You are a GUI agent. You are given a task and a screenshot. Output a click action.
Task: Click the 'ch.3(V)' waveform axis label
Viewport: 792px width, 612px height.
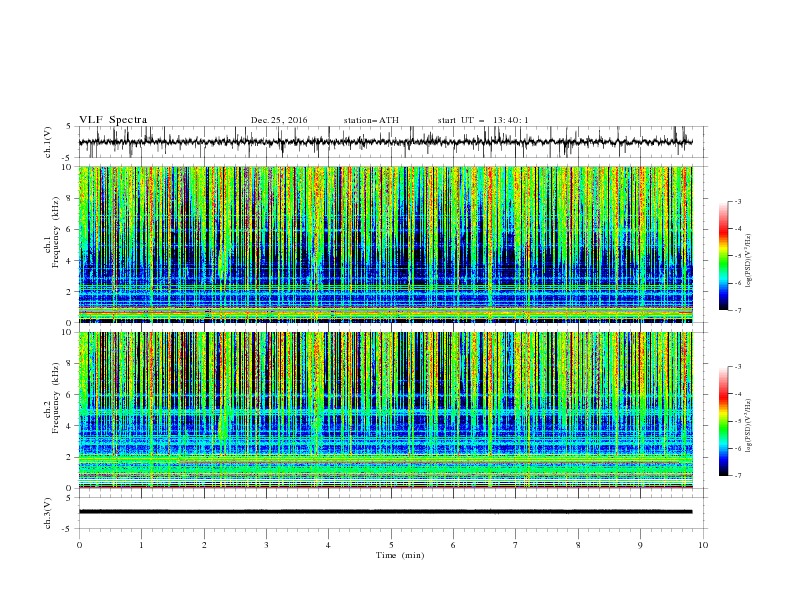click(48, 513)
